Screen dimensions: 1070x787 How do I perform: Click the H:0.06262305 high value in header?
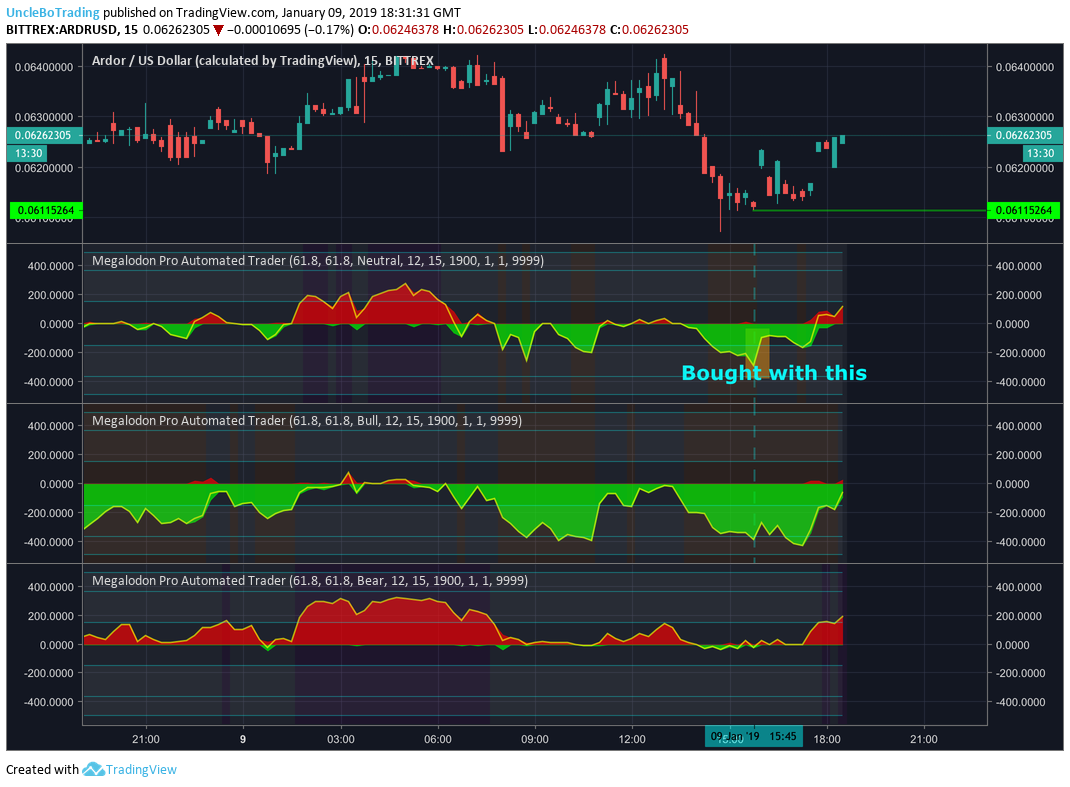pyautogui.click(x=483, y=29)
